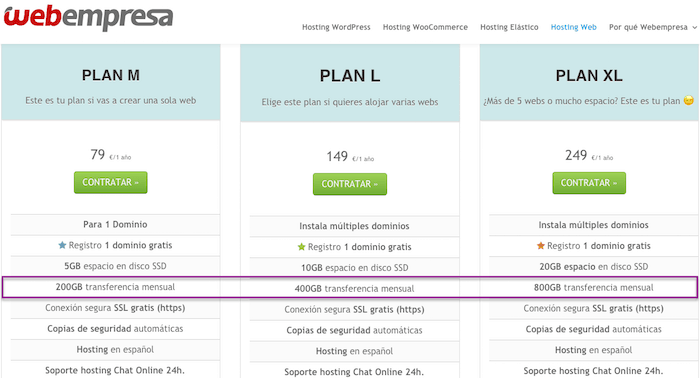Click CONTRATAR button for Plan M

click(x=110, y=182)
